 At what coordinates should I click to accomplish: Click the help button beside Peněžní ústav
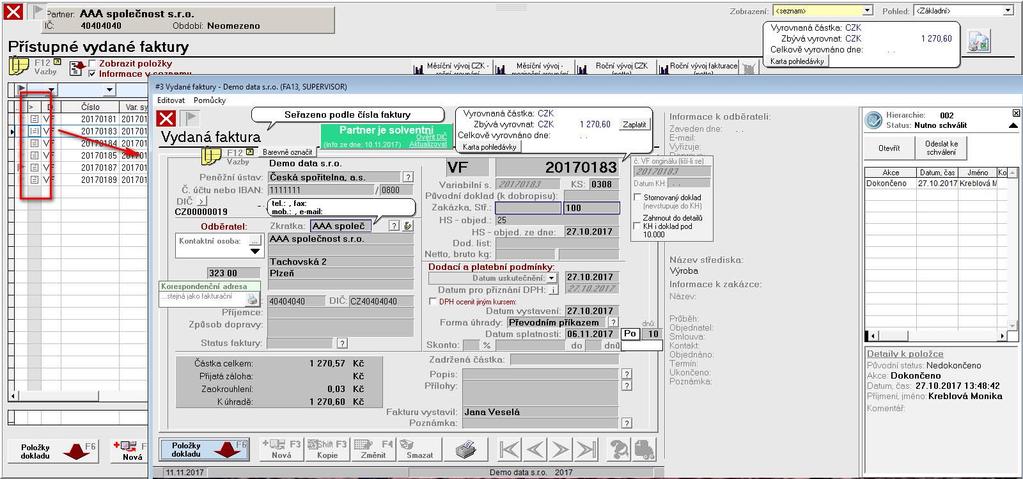point(408,177)
